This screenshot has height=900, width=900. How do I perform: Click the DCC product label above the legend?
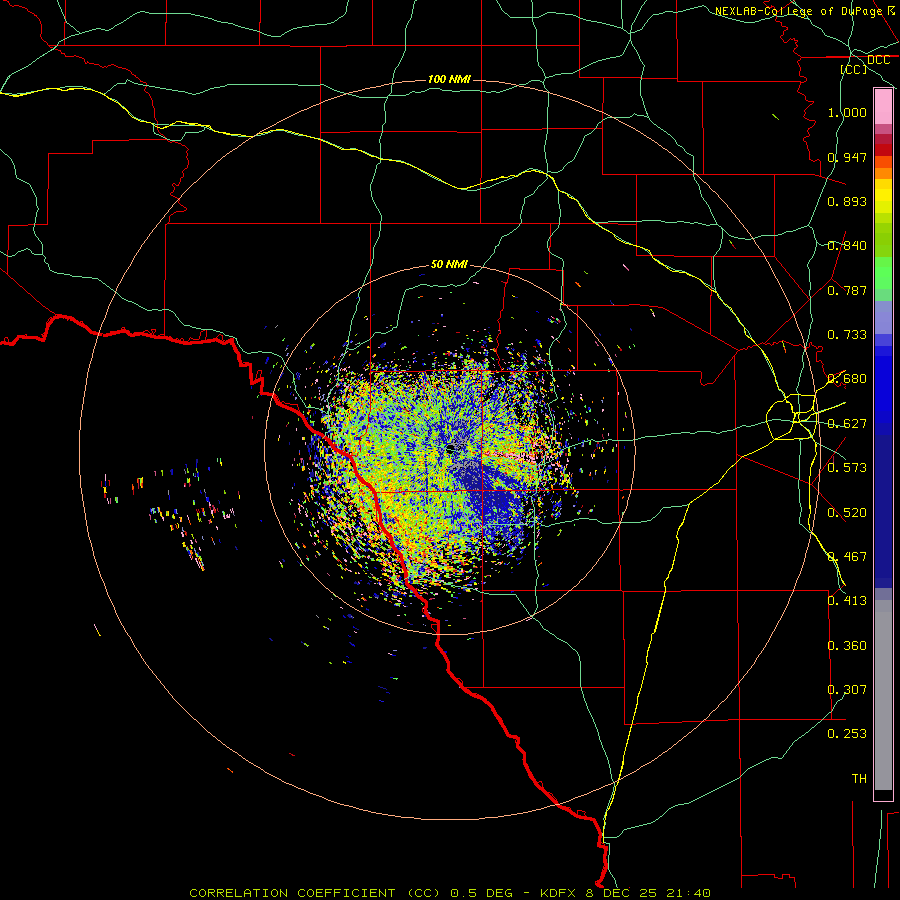pyautogui.click(x=878, y=60)
